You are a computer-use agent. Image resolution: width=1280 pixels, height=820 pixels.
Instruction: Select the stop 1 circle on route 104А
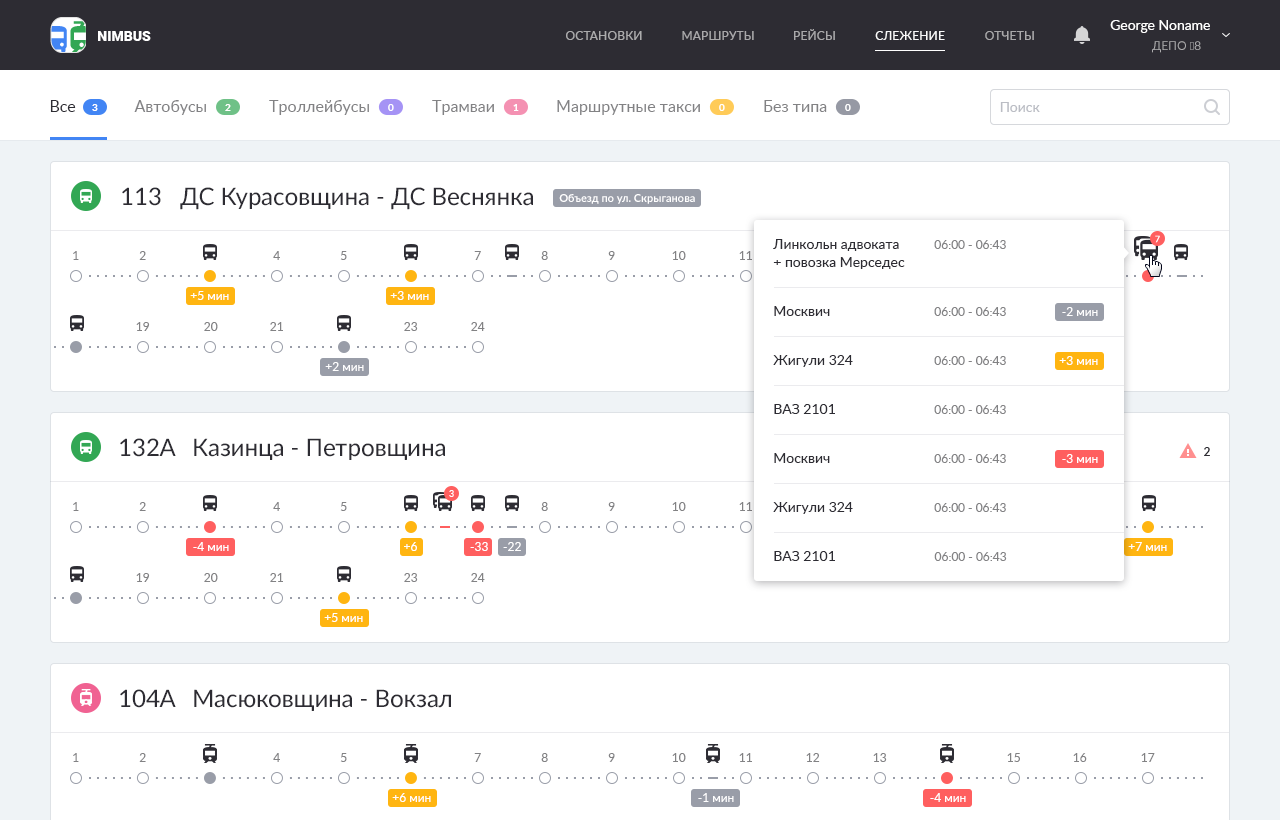coord(75,777)
